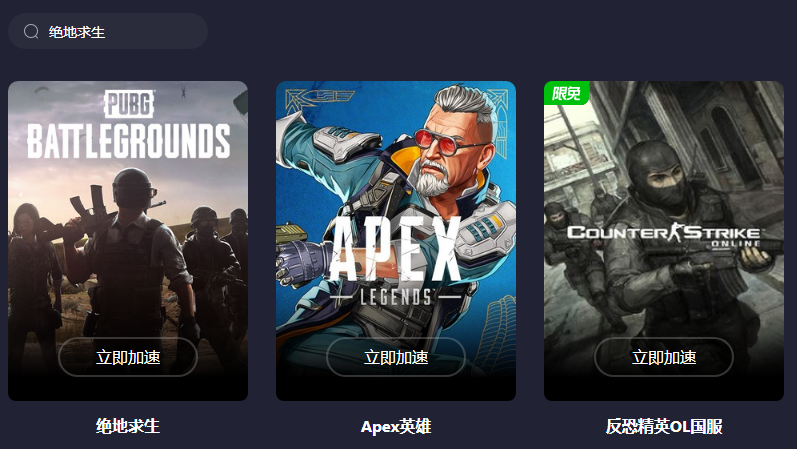Viewport: 797px width, 449px height.
Task: Click the green 限免 badge
Action: (566, 93)
